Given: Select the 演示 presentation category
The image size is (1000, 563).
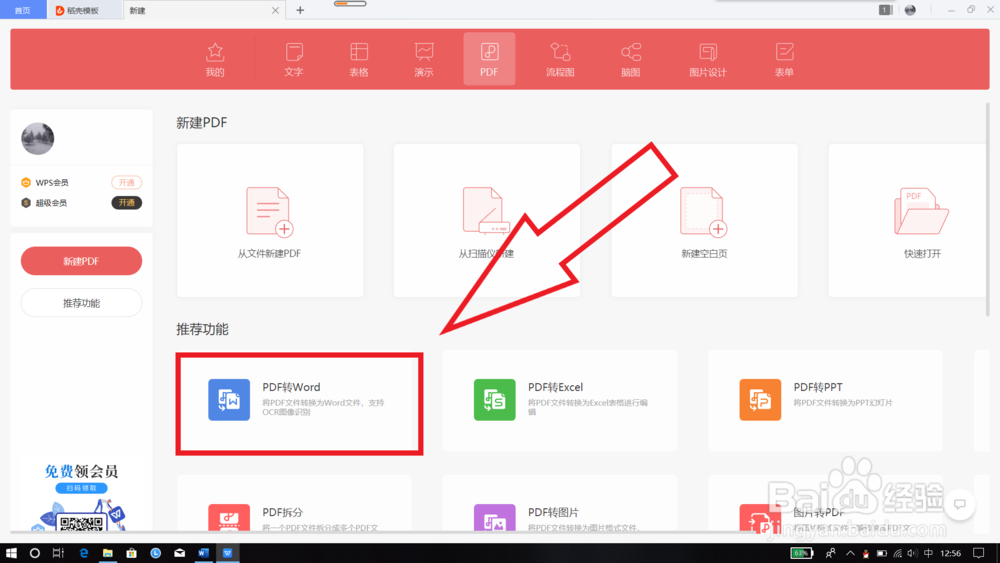Looking at the screenshot, I should coord(424,59).
